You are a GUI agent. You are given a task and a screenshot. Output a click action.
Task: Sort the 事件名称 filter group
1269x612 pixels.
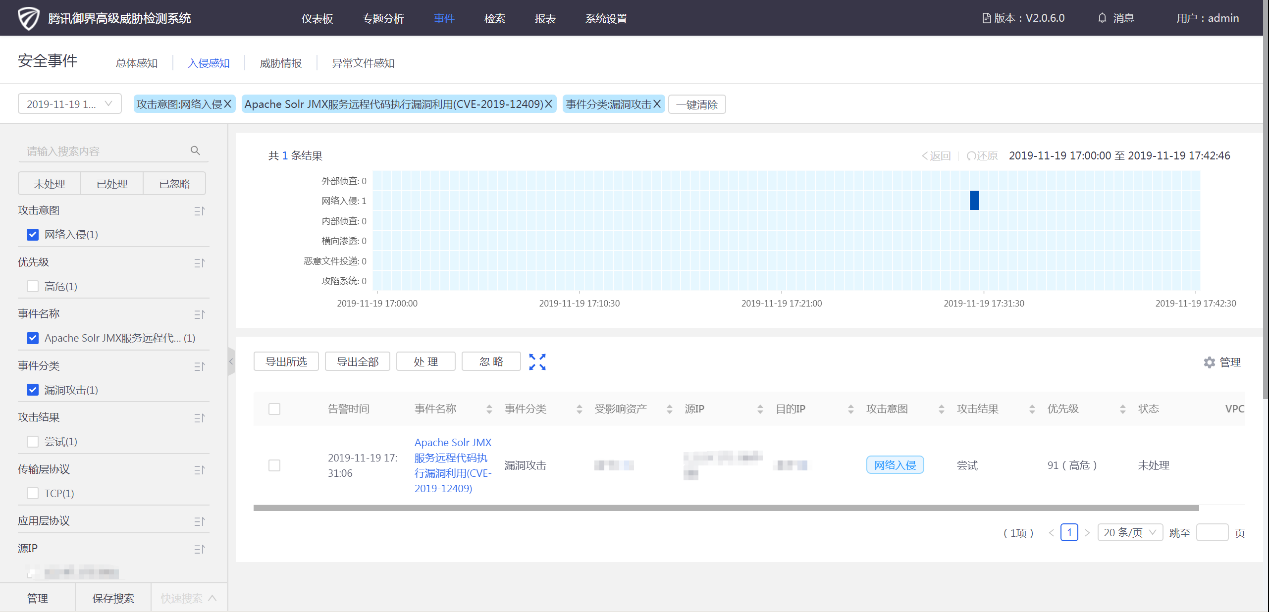199,314
